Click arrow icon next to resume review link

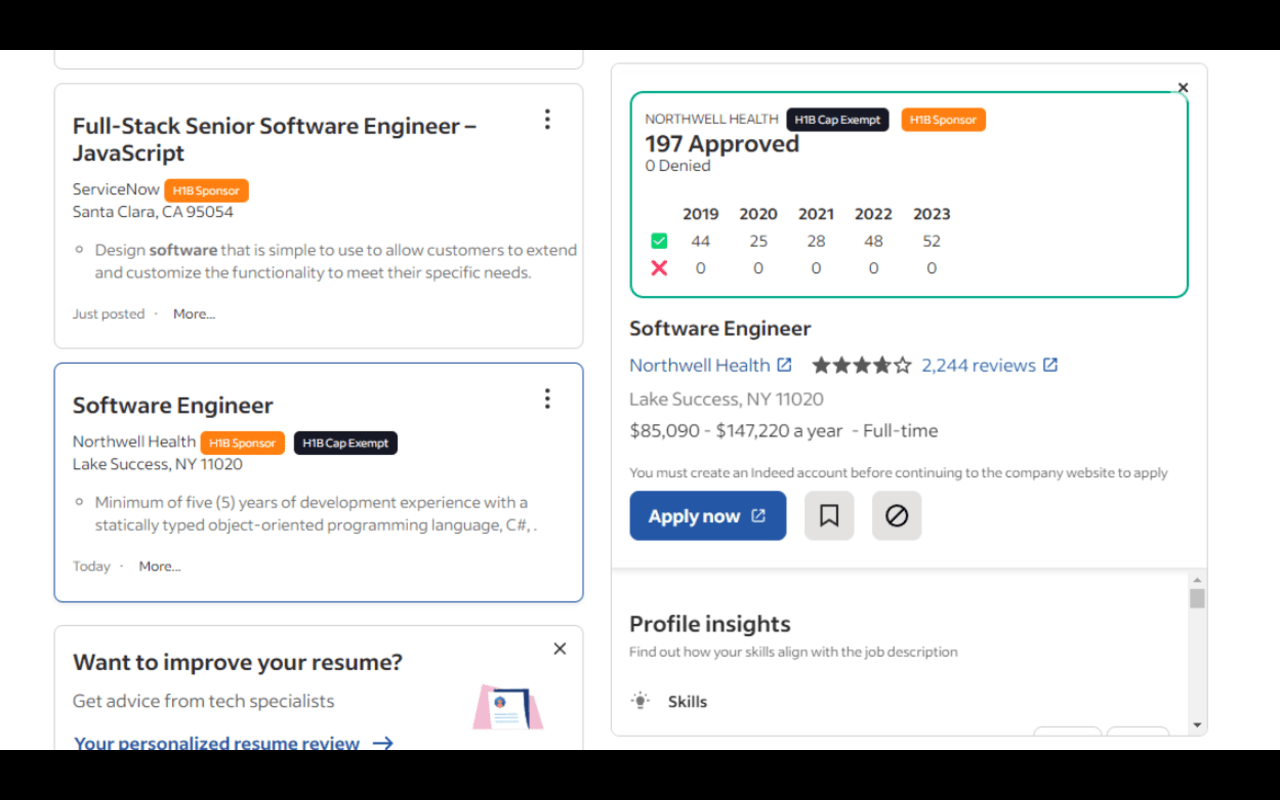382,743
